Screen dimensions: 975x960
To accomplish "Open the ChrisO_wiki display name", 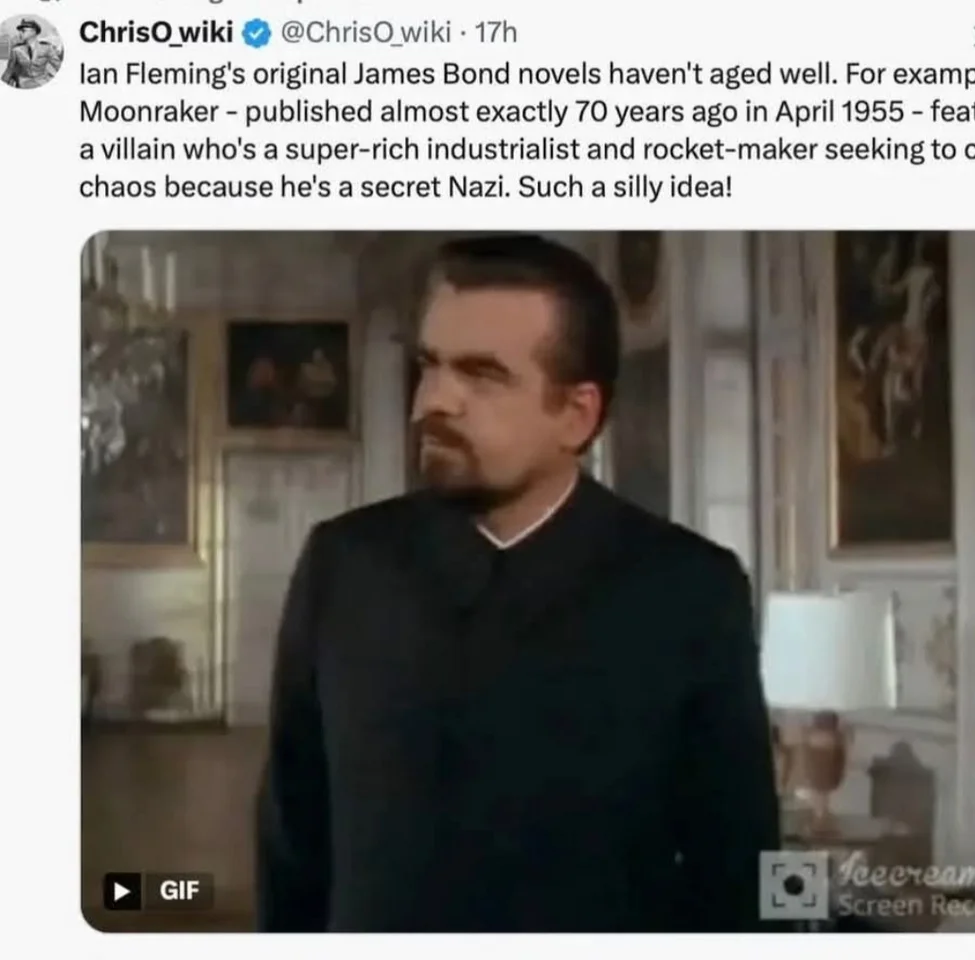I will 155,33.
